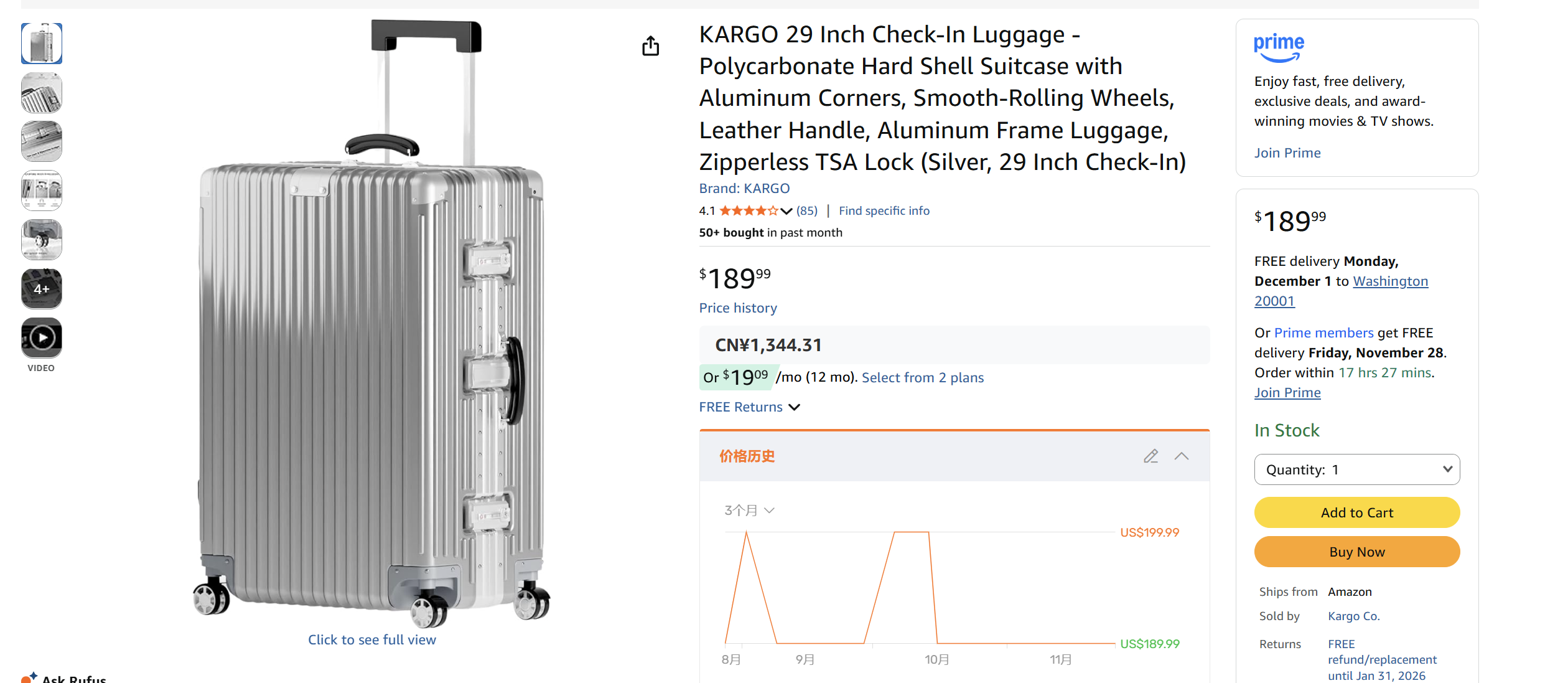View more images via the 4+ icon

(x=41, y=288)
